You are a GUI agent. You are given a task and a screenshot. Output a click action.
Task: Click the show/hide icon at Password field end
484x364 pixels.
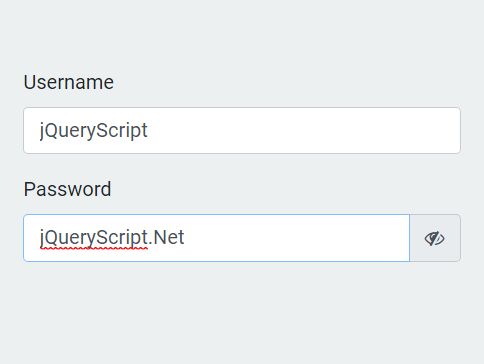click(434, 238)
